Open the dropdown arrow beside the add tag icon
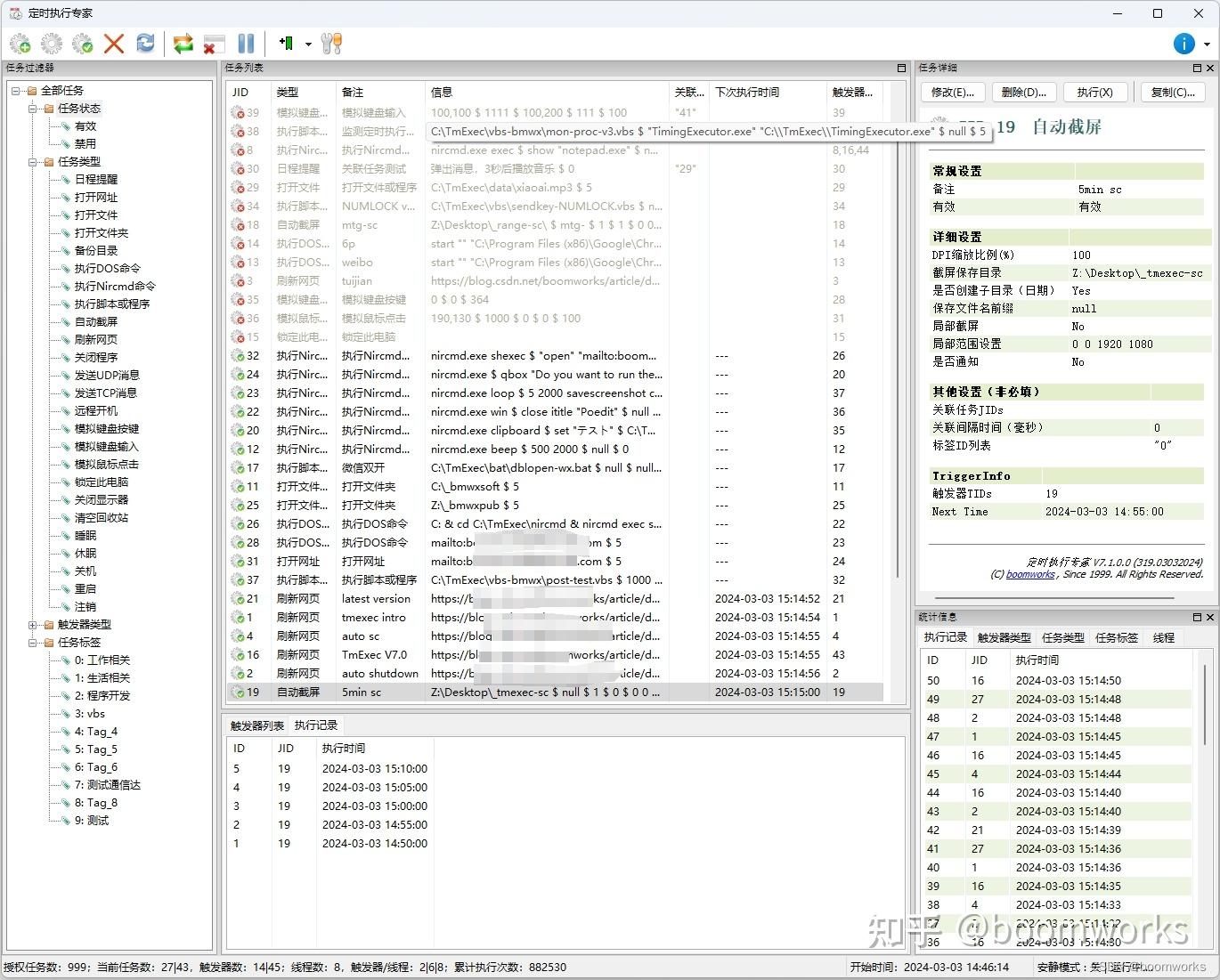The width and height of the screenshot is (1220, 980). pyautogui.click(x=308, y=45)
